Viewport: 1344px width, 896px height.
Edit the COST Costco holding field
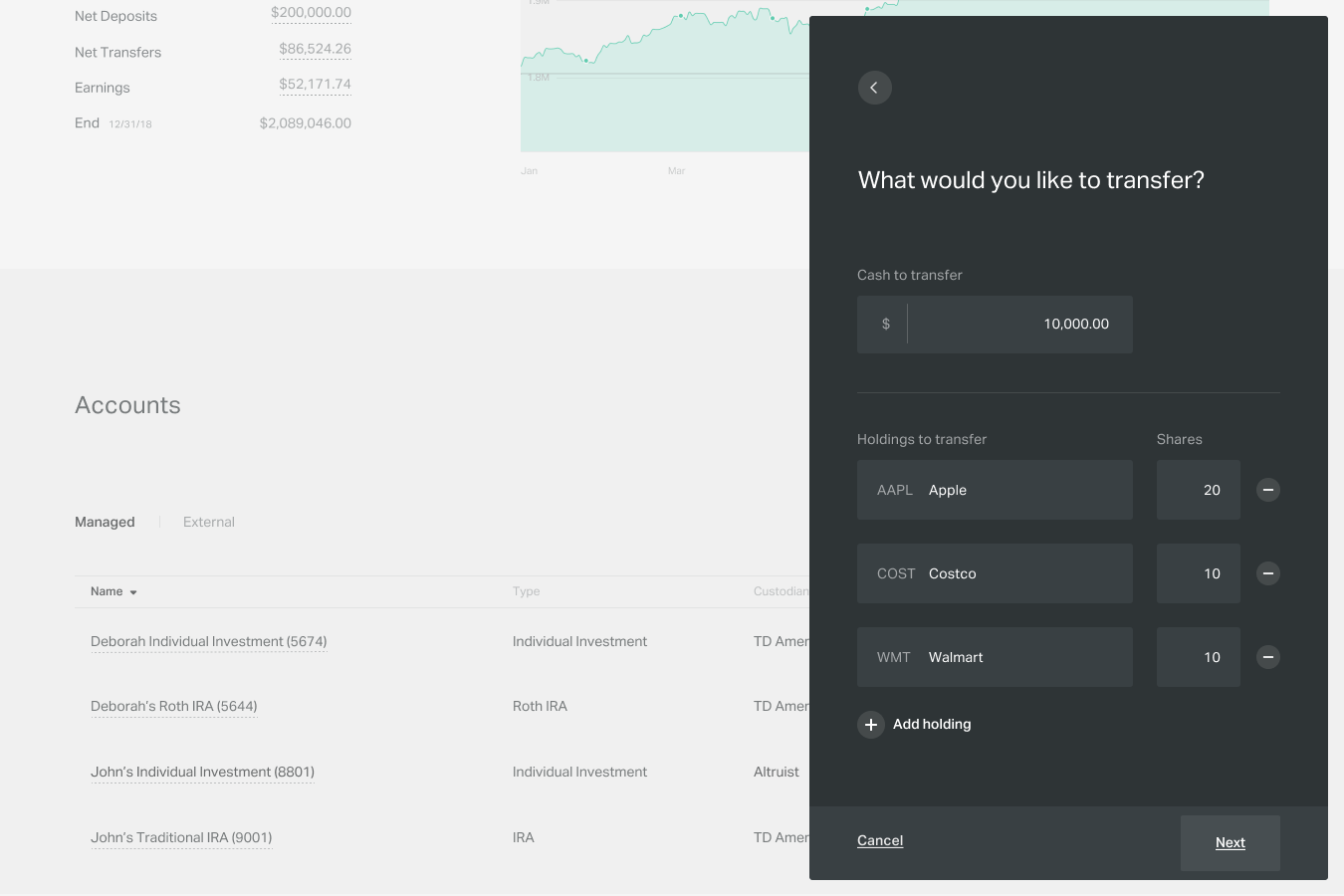point(995,573)
